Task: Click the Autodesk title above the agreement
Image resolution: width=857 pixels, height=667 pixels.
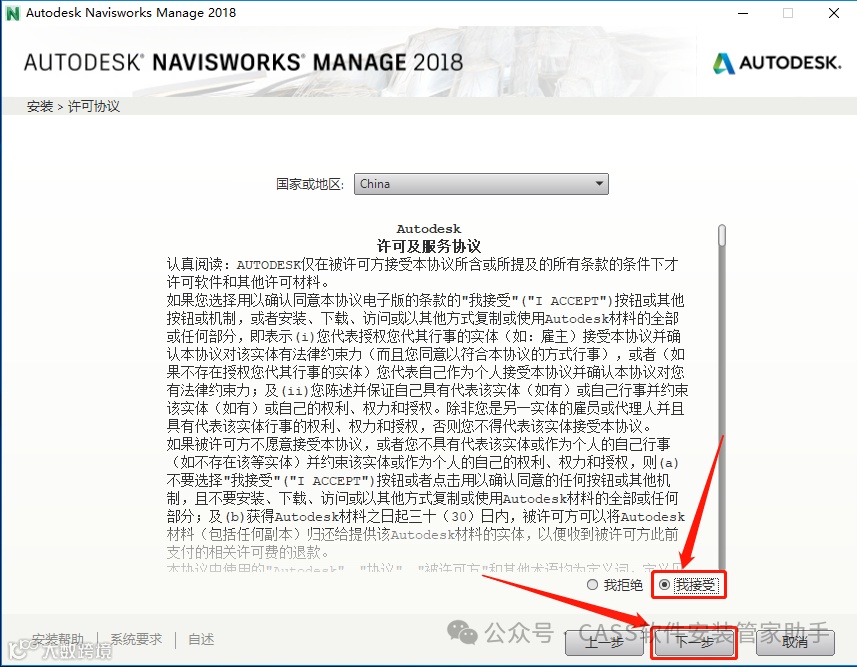Action: click(x=428, y=229)
